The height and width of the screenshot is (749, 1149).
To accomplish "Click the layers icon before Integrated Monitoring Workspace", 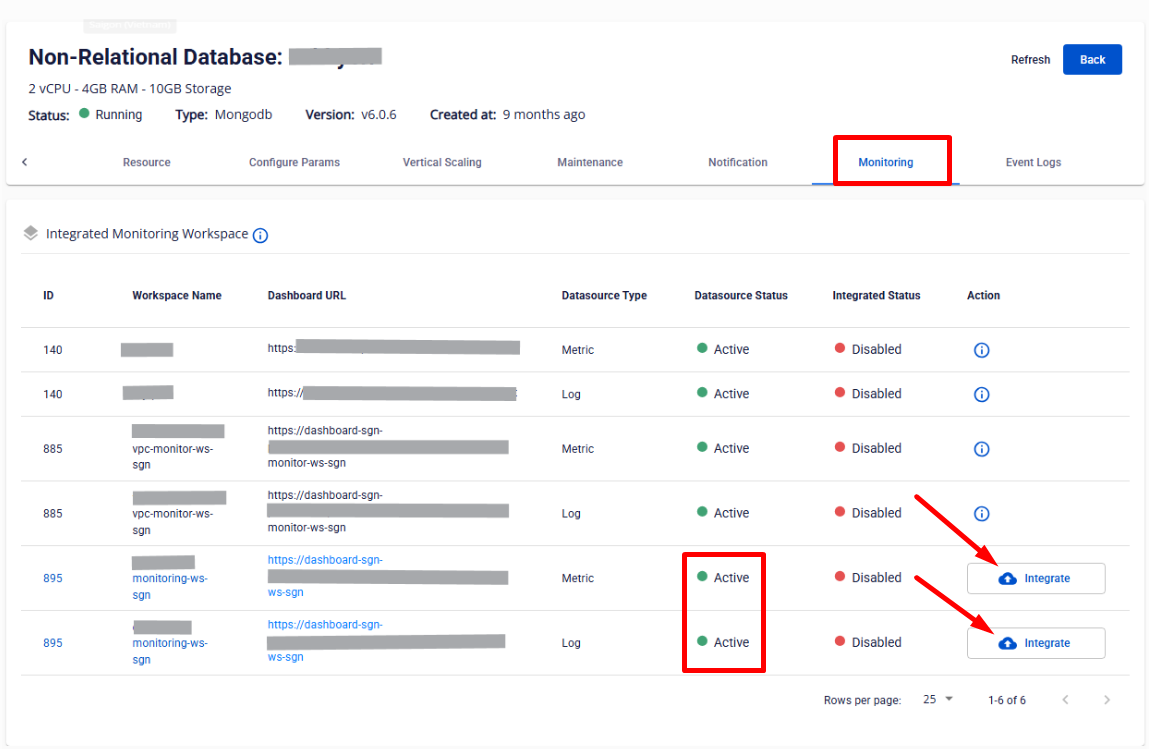I will (x=31, y=233).
